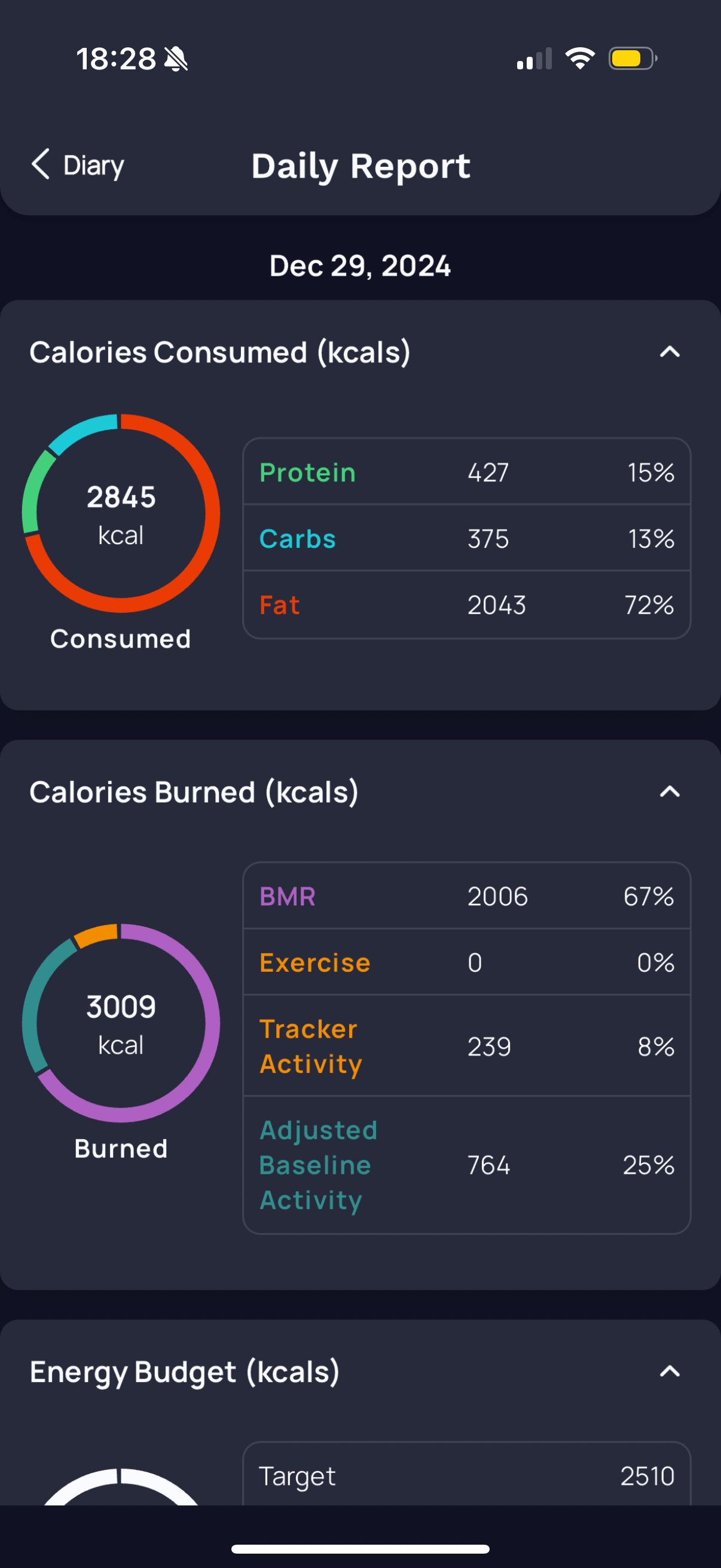Screen dimensions: 721x1568
Task: Tap the Dec 29, 2024 date label
Action: pos(360,266)
